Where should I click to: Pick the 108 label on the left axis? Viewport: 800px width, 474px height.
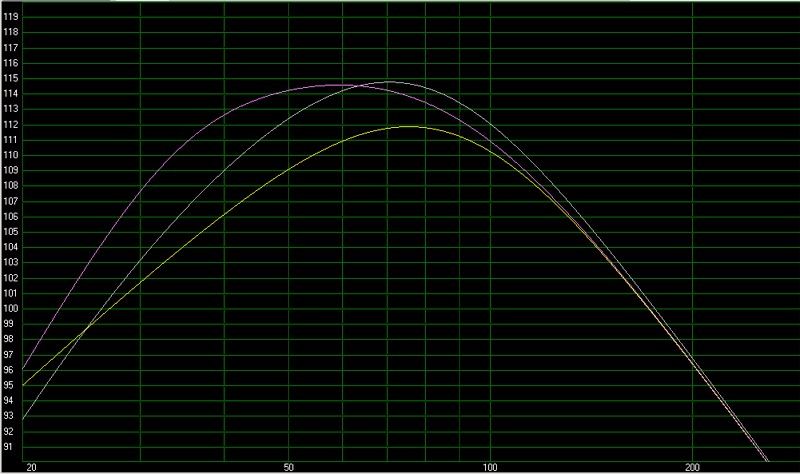click(x=11, y=186)
